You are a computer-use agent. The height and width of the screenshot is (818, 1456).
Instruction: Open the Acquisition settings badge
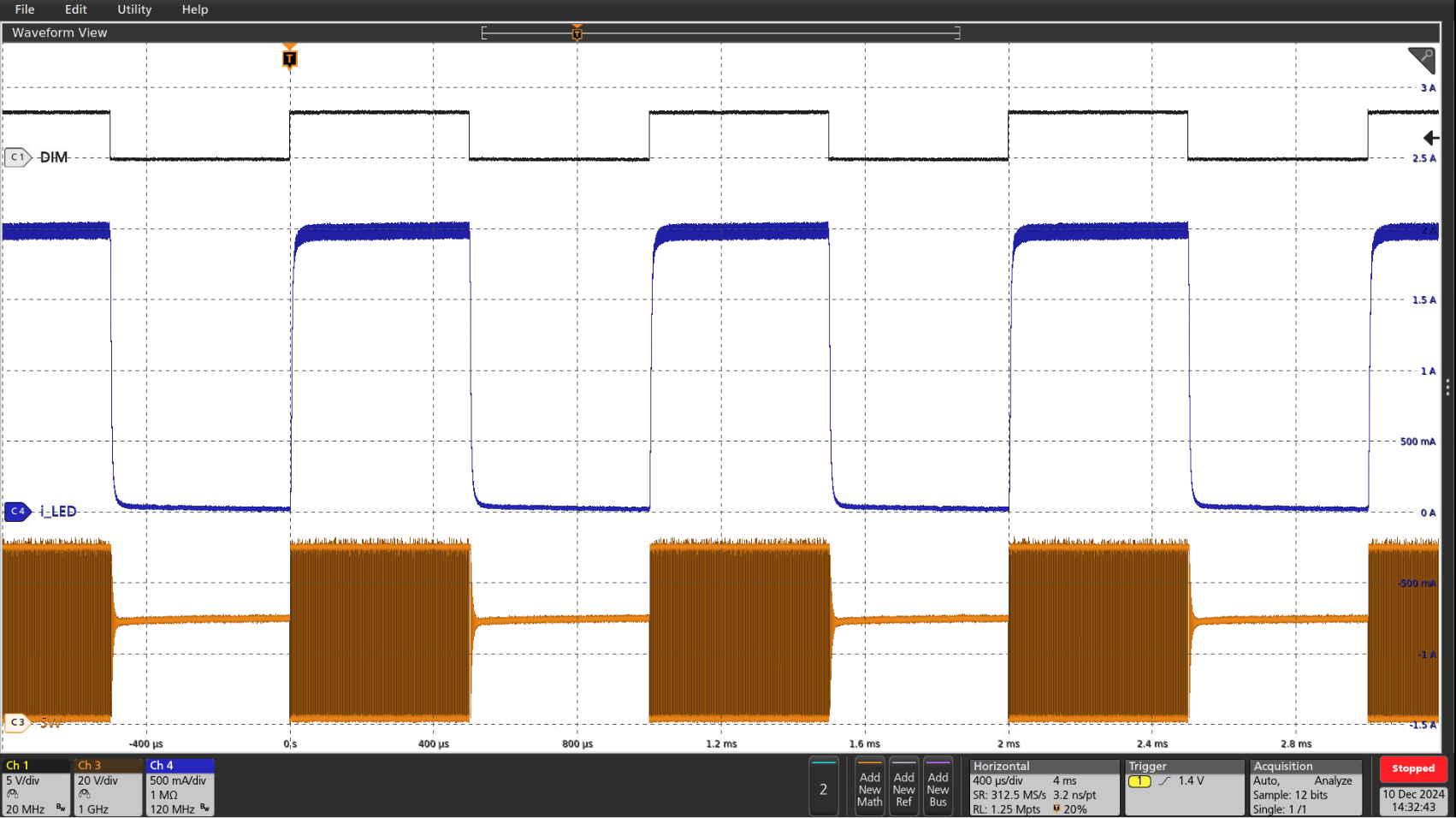point(1305,787)
